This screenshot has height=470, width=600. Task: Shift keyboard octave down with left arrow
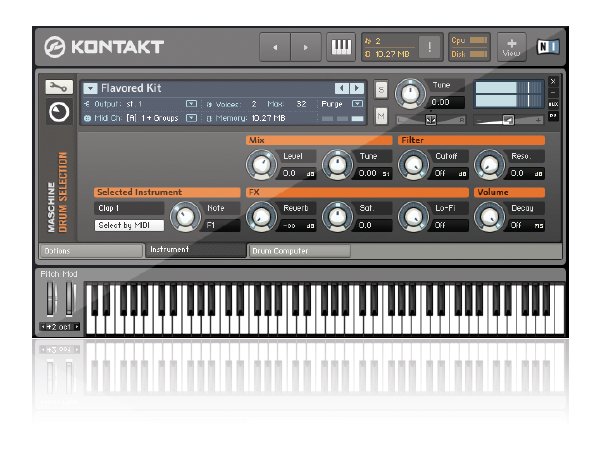click(x=43, y=327)
